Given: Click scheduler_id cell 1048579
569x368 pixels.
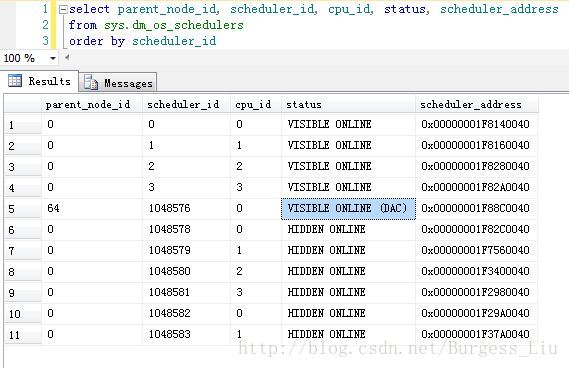Looking at the screenshot, I should click(x=187, y=250).
